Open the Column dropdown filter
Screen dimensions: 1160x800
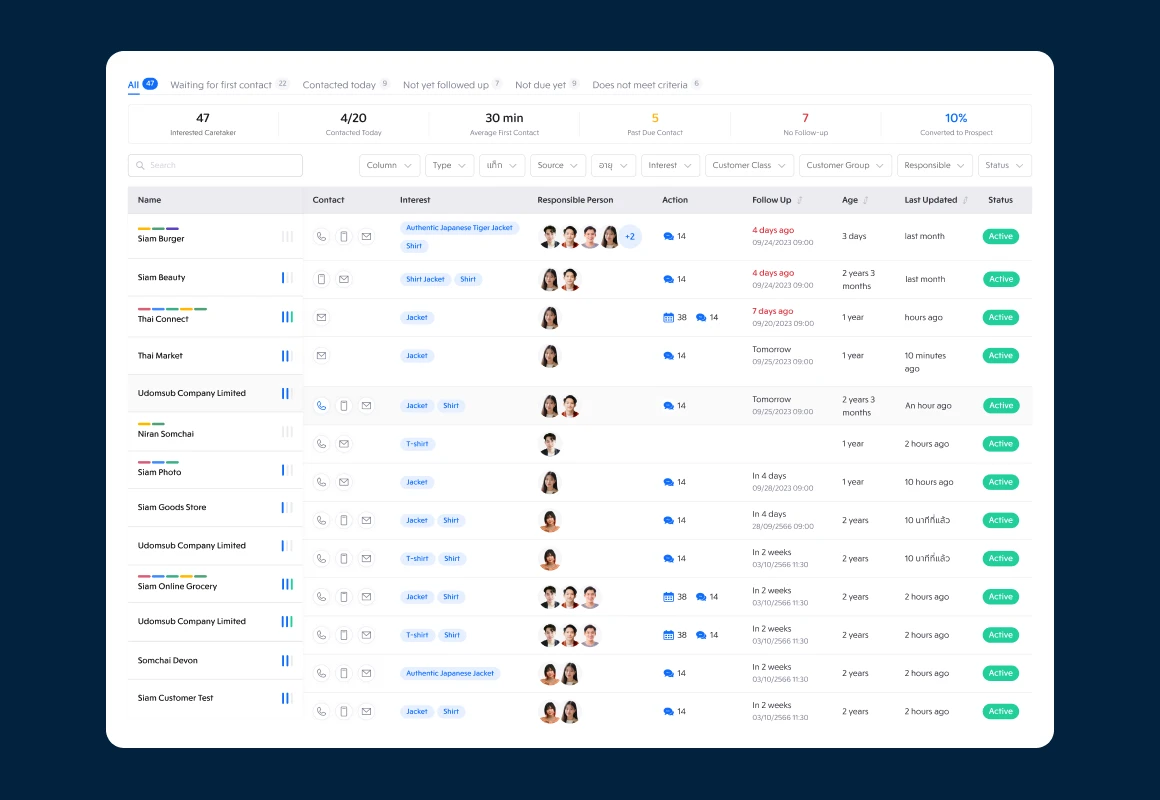[x=390, y=165]
